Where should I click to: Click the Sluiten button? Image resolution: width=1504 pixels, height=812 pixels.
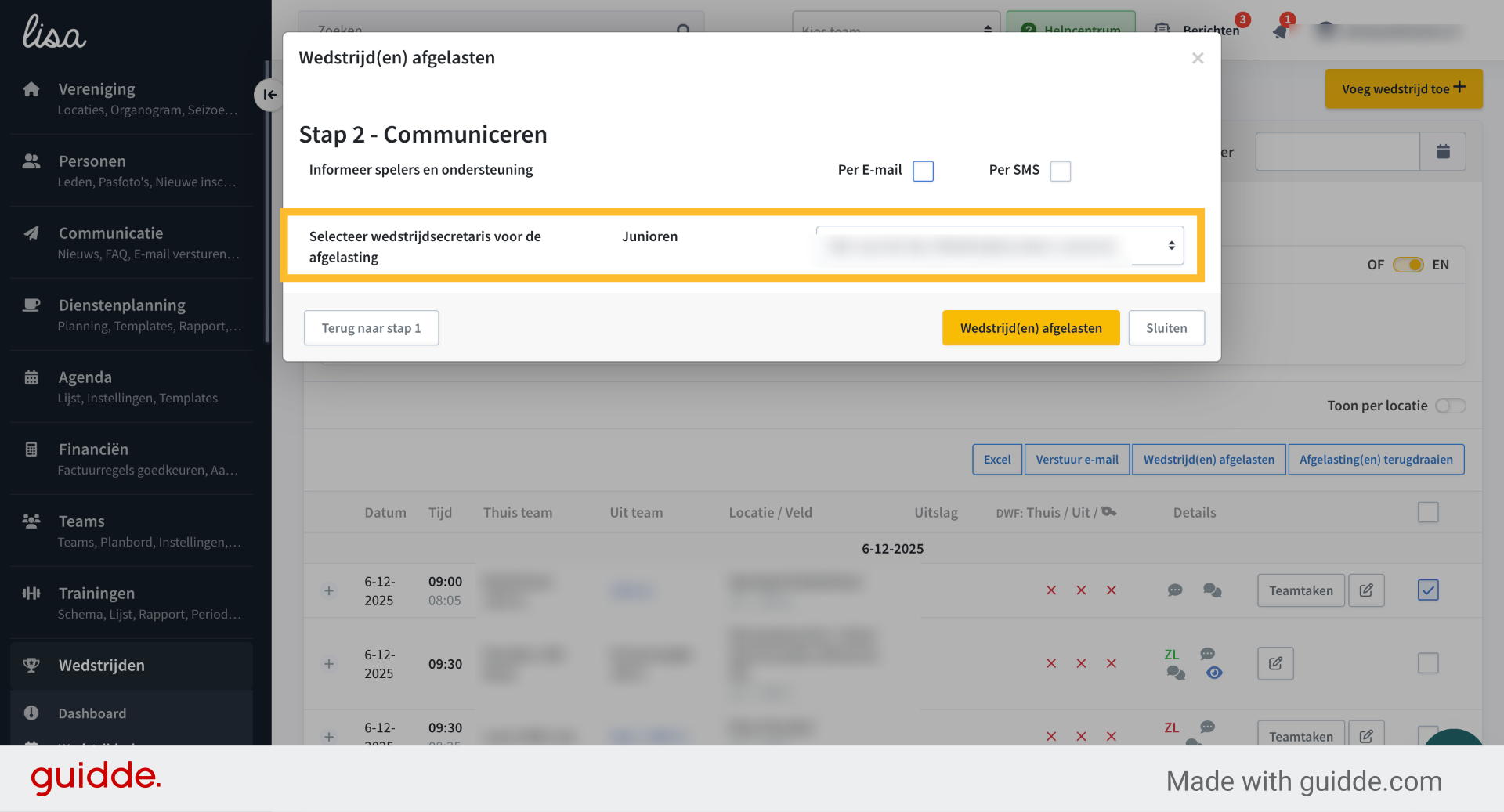(x=1166, y=328)
